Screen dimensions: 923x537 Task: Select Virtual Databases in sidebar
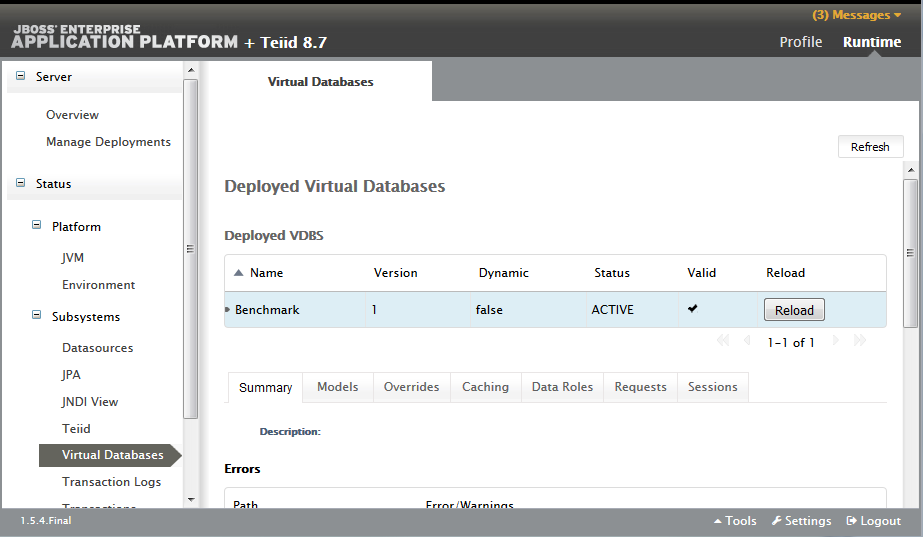pos(110,455)
